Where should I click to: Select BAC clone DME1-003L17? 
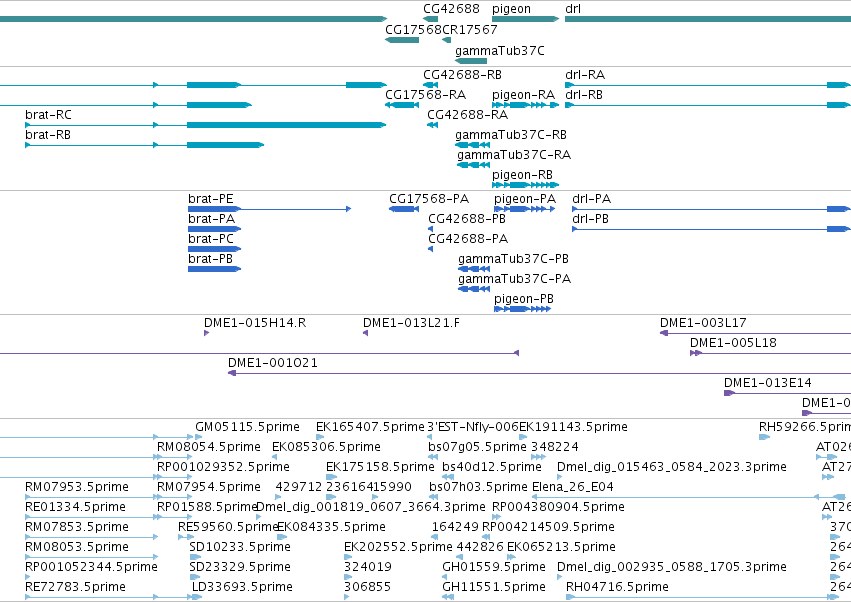point(703,323)
